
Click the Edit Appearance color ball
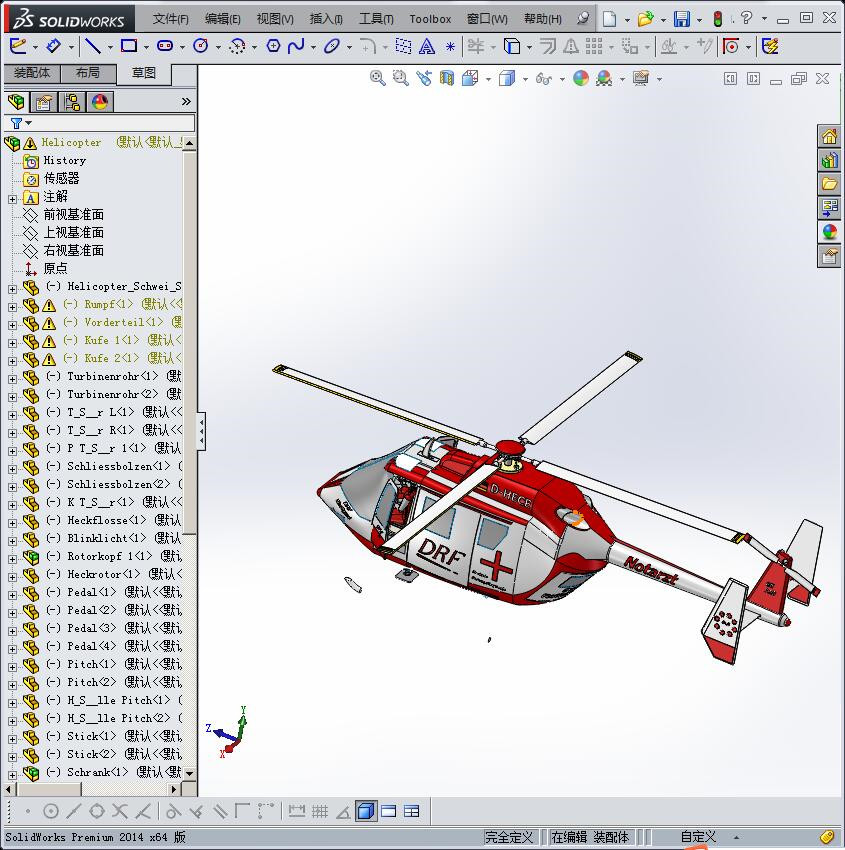pyautogui.click(x=580, y=79)
